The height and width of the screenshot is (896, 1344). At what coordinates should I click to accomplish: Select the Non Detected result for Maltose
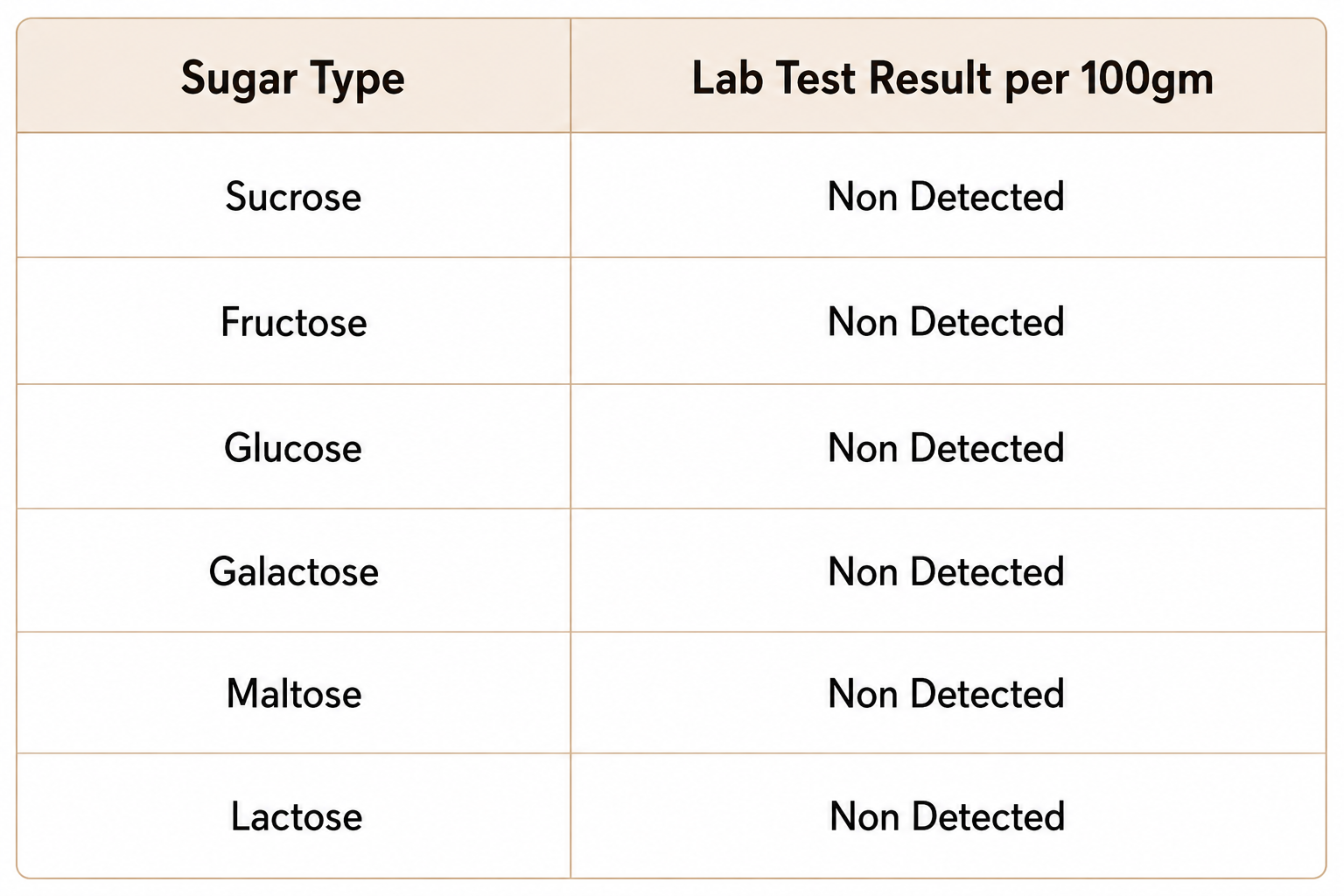946,694
